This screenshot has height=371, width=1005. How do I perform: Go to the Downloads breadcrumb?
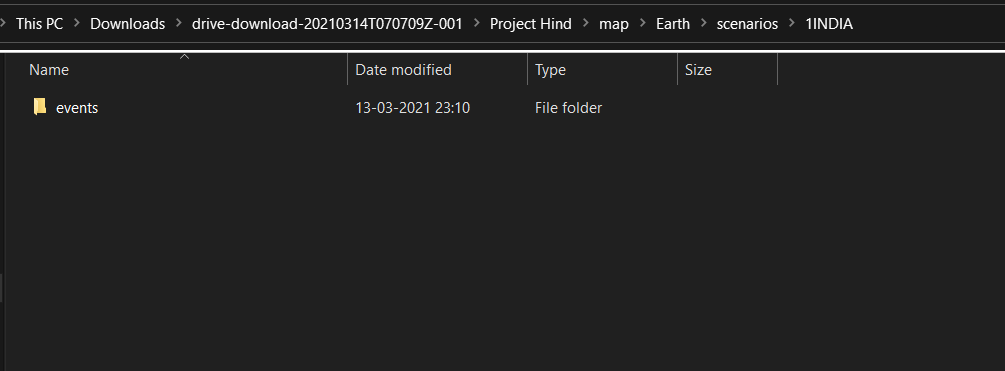coord(128,24)
